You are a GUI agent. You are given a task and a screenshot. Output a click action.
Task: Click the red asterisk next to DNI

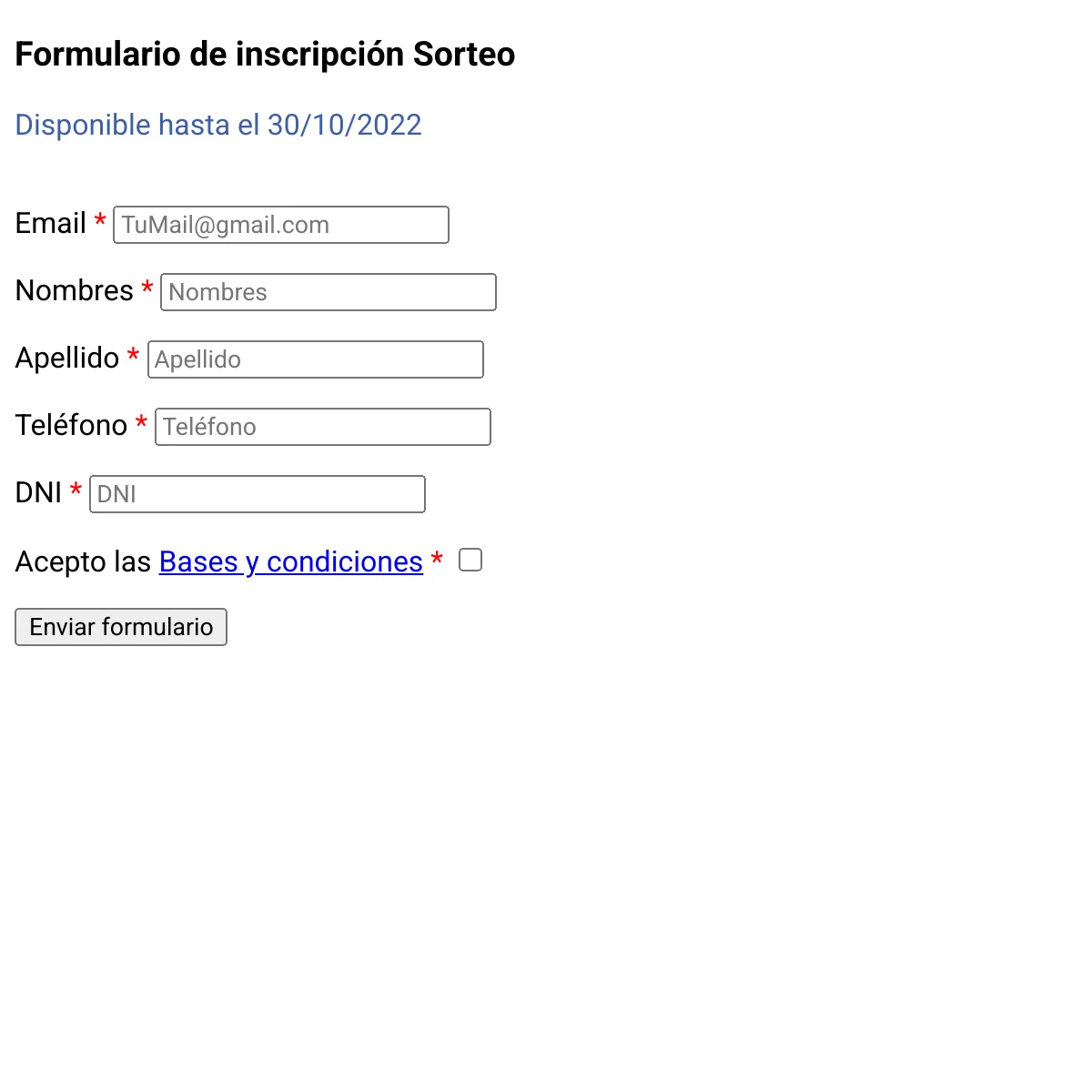[x=76, y=490]
